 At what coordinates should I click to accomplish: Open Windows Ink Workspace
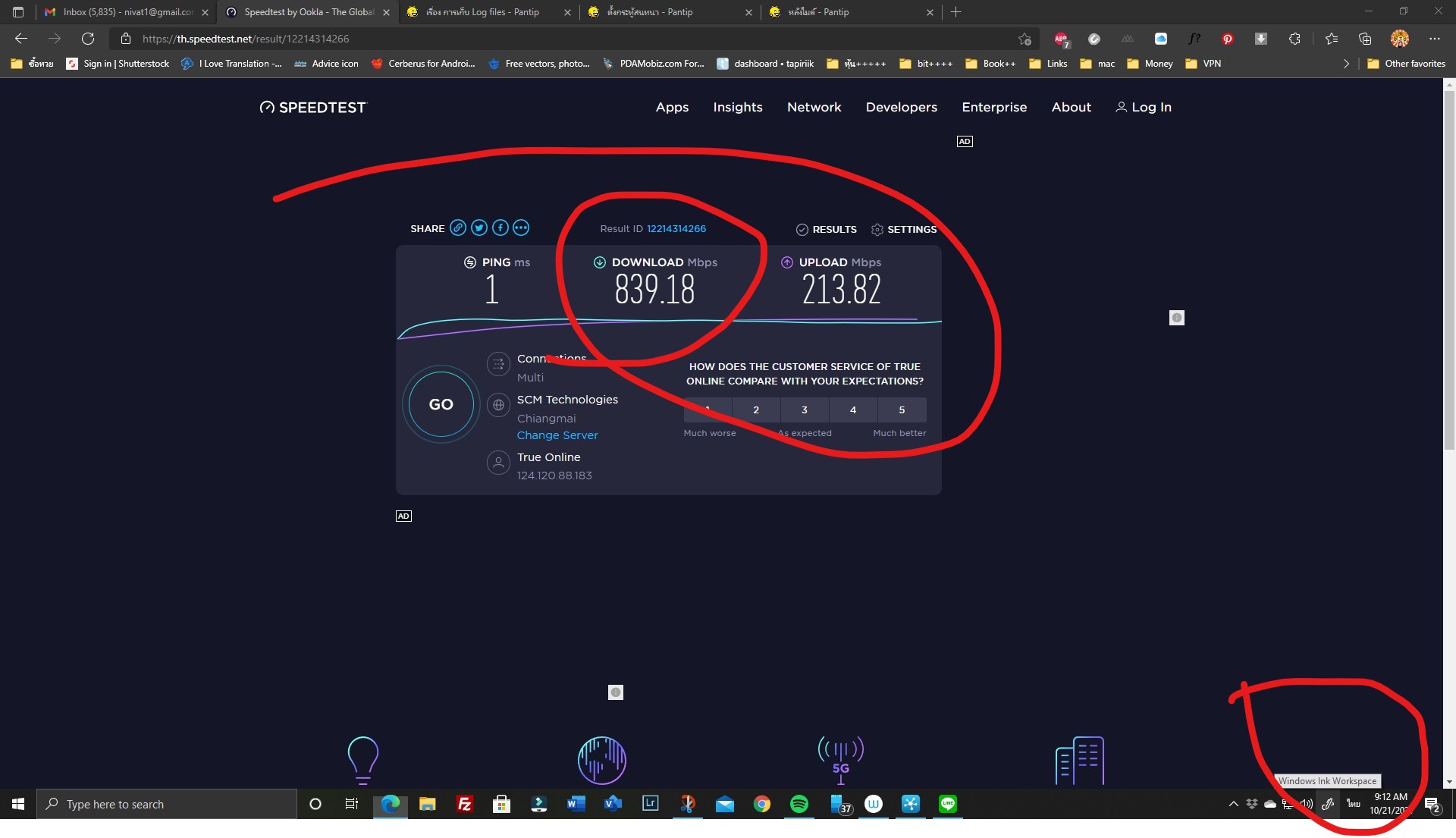(1328, 804)
